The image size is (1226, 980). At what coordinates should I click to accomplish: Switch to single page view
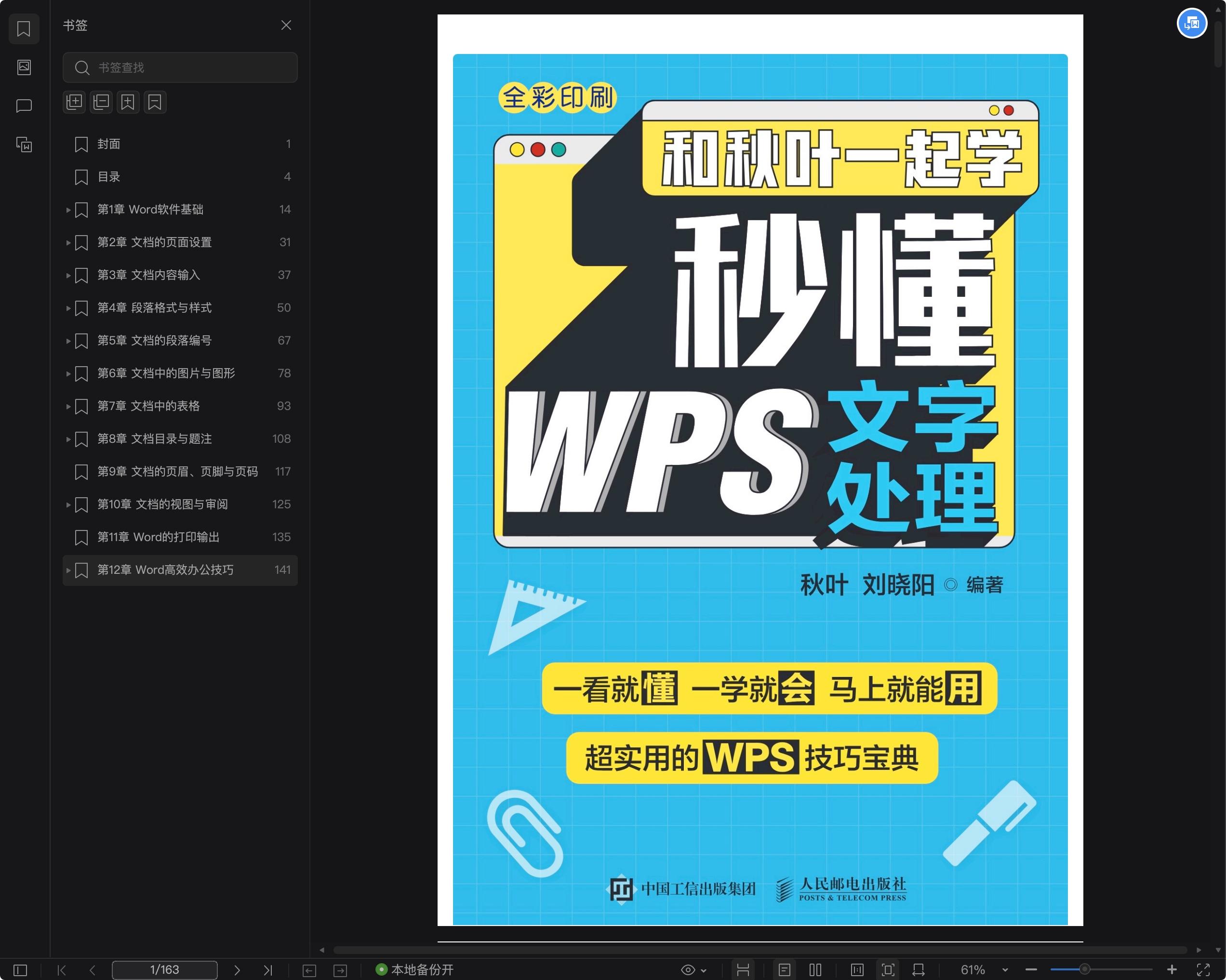pos(784,970)
